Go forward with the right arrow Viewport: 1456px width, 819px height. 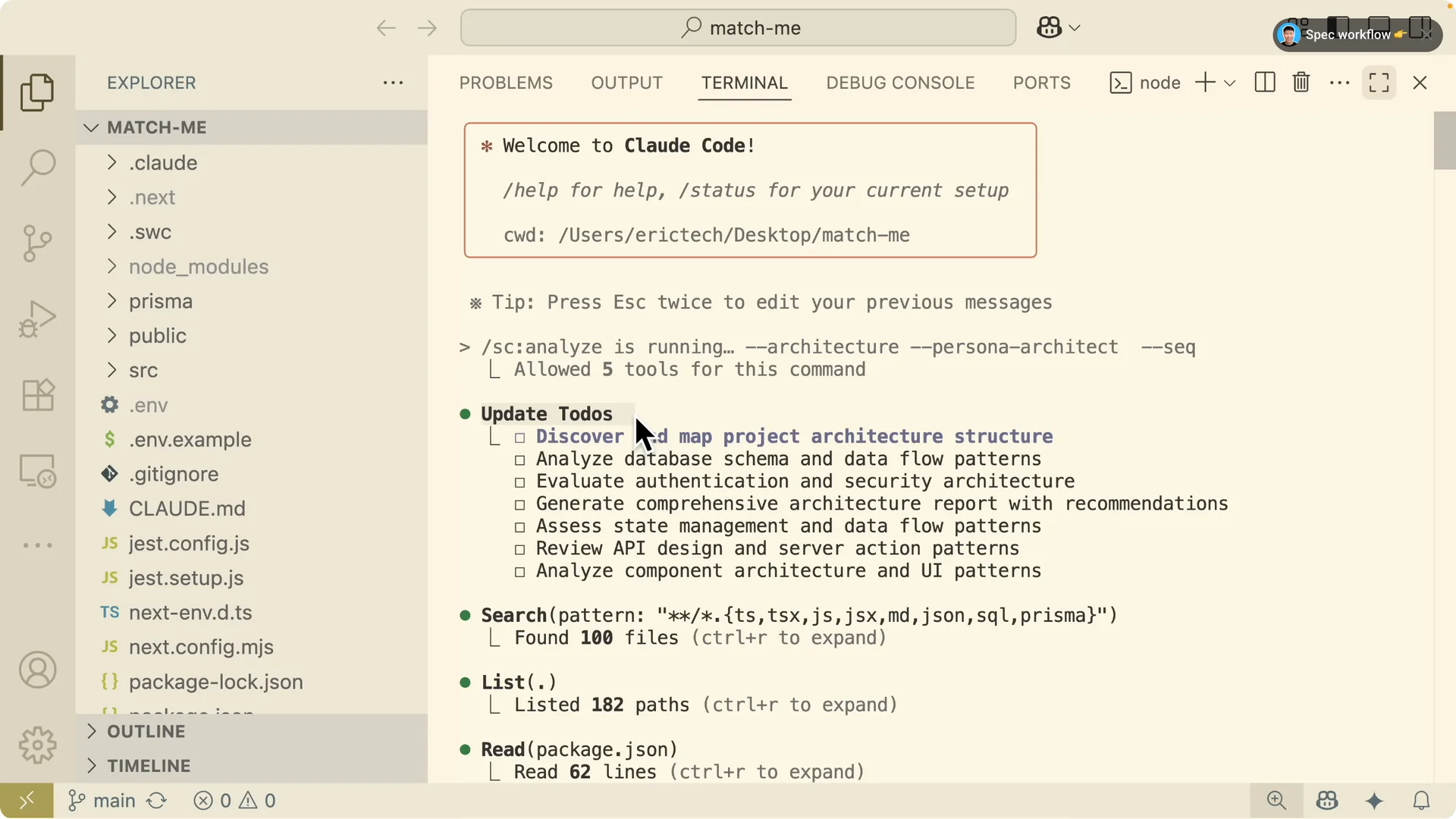[427, 28]
